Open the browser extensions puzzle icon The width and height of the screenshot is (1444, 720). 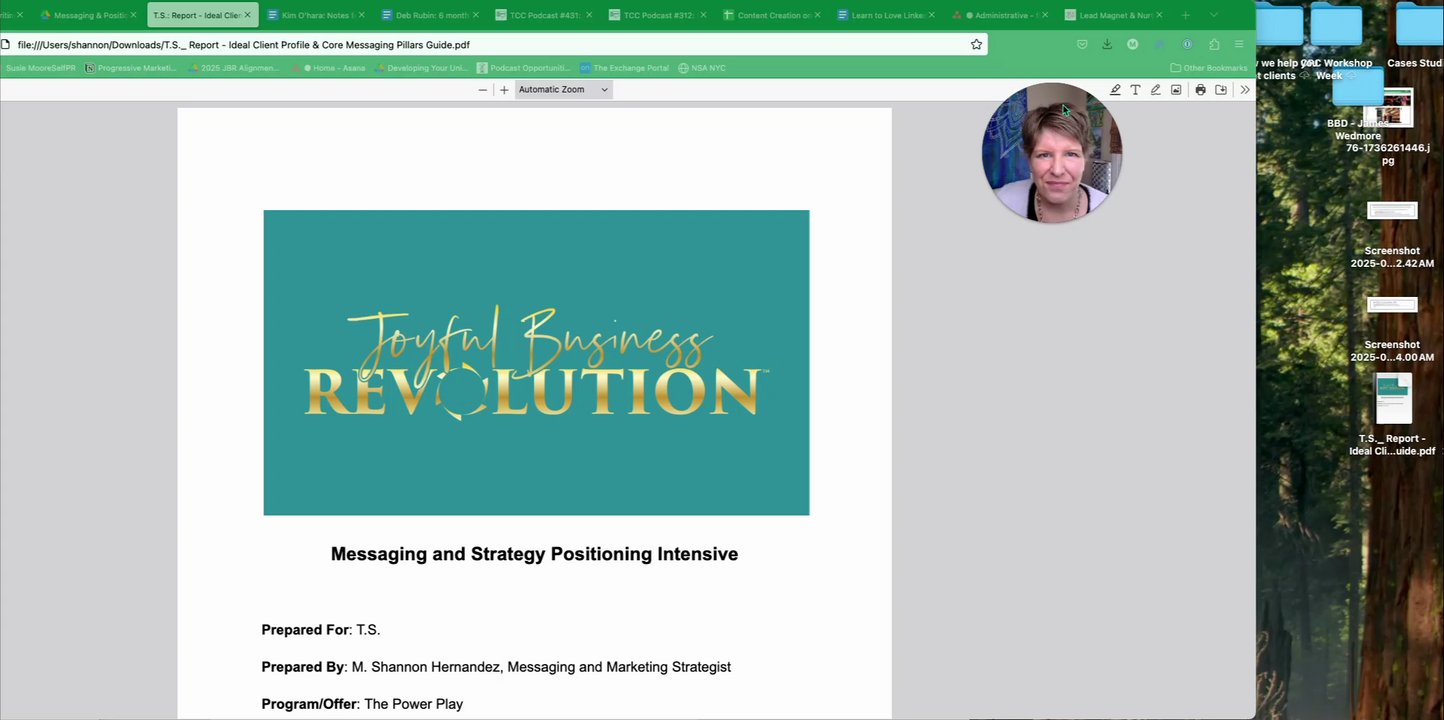tap(1214, 44)
